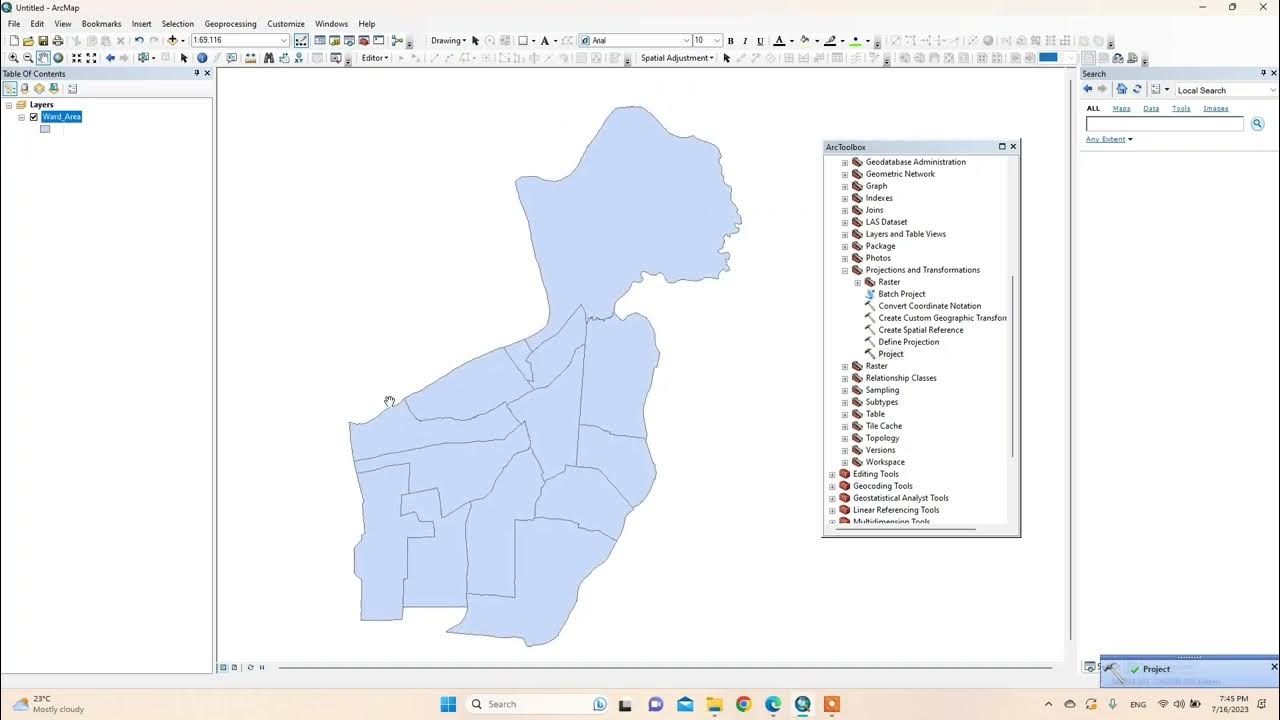This screenshot has width=1280, height=720.
Task: Uncheck the Ward_Area layer checkbox
Action: [33, 117]
